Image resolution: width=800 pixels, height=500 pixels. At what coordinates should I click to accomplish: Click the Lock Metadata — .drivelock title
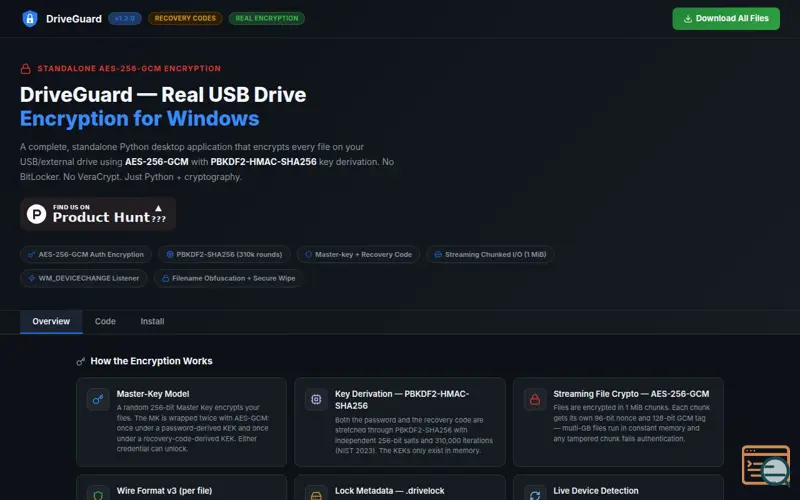point(390,491)
